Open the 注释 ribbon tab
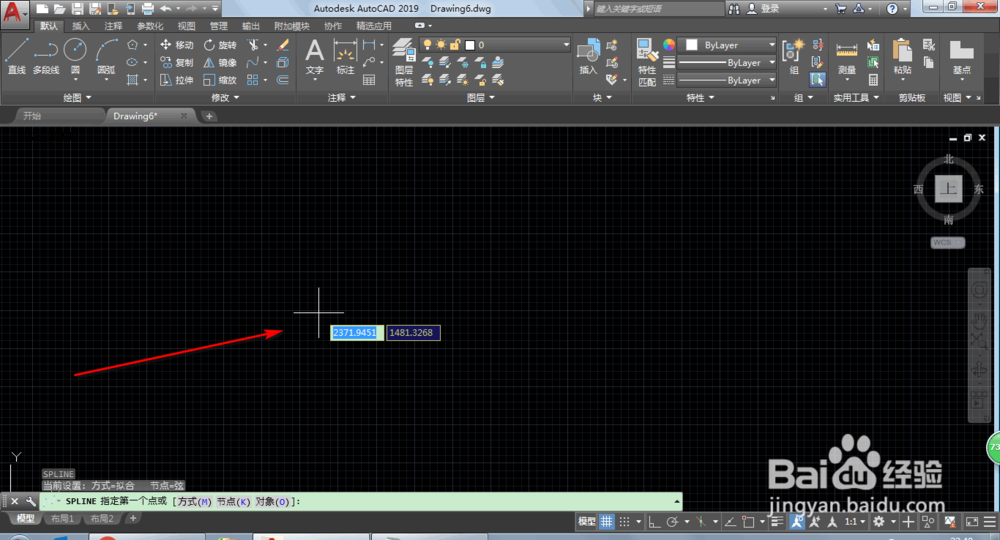Screen dimensions: 1000x540 [x=114, y=26]
